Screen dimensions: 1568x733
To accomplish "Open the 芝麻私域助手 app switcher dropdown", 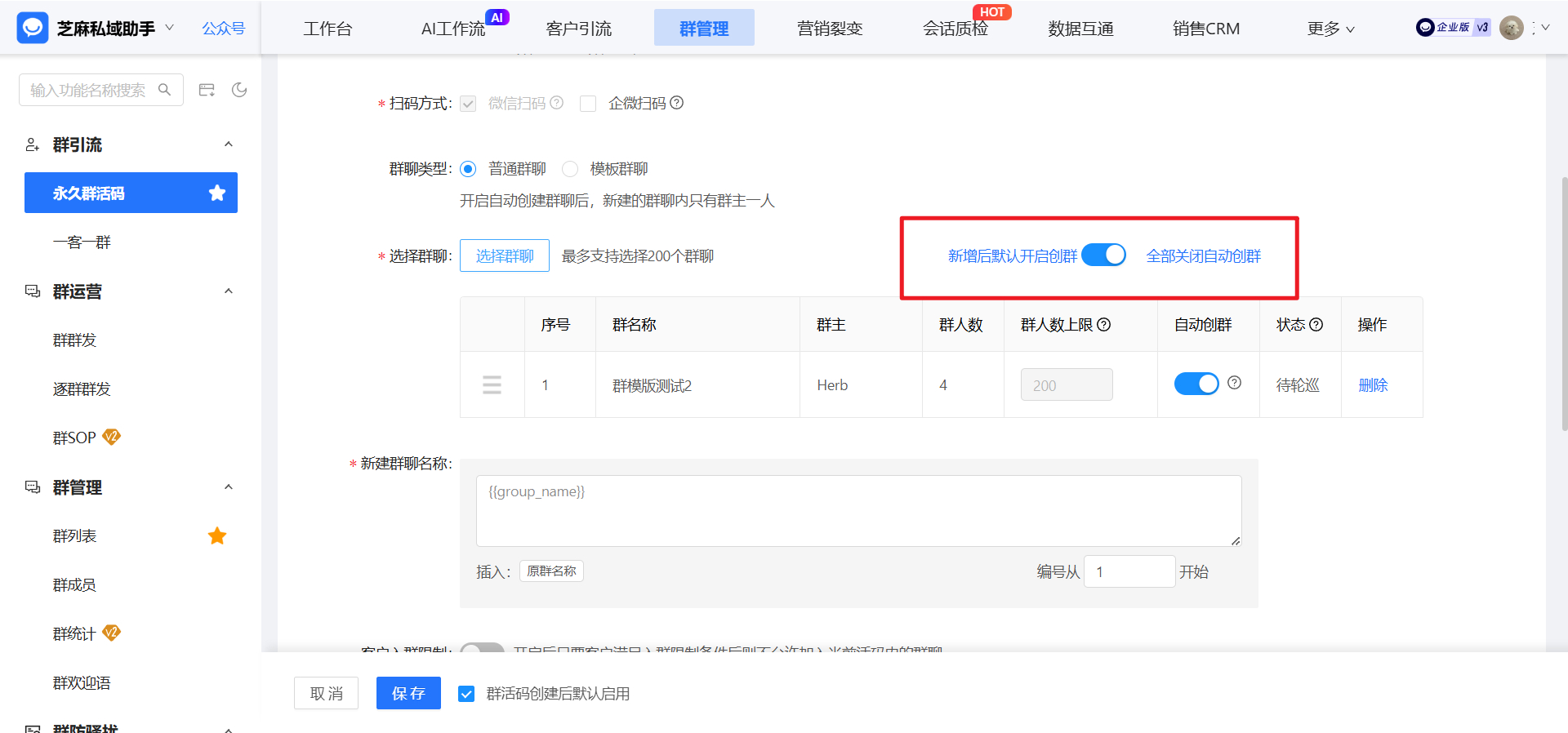I will coord(169,28).
